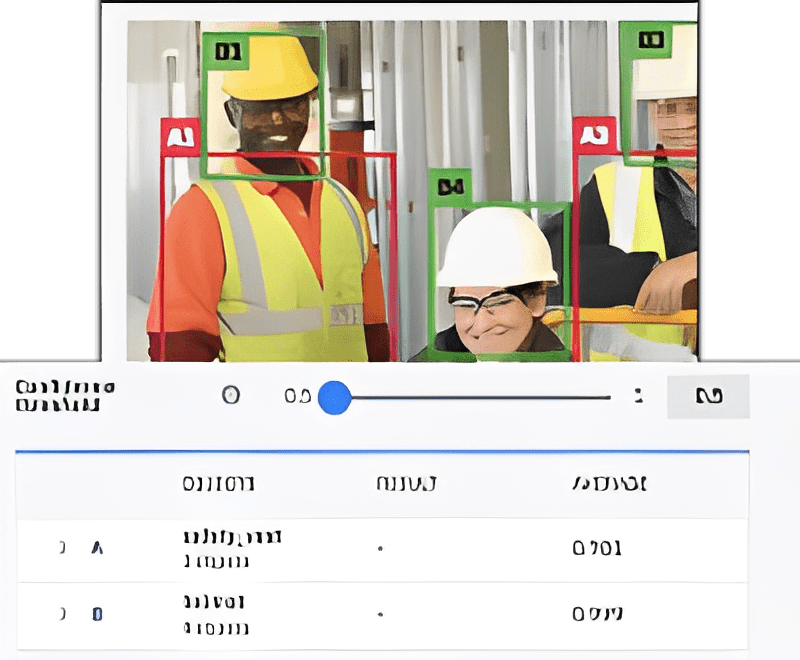
Task: Toggle visibility for detection row A
Action: coord(62,547)
